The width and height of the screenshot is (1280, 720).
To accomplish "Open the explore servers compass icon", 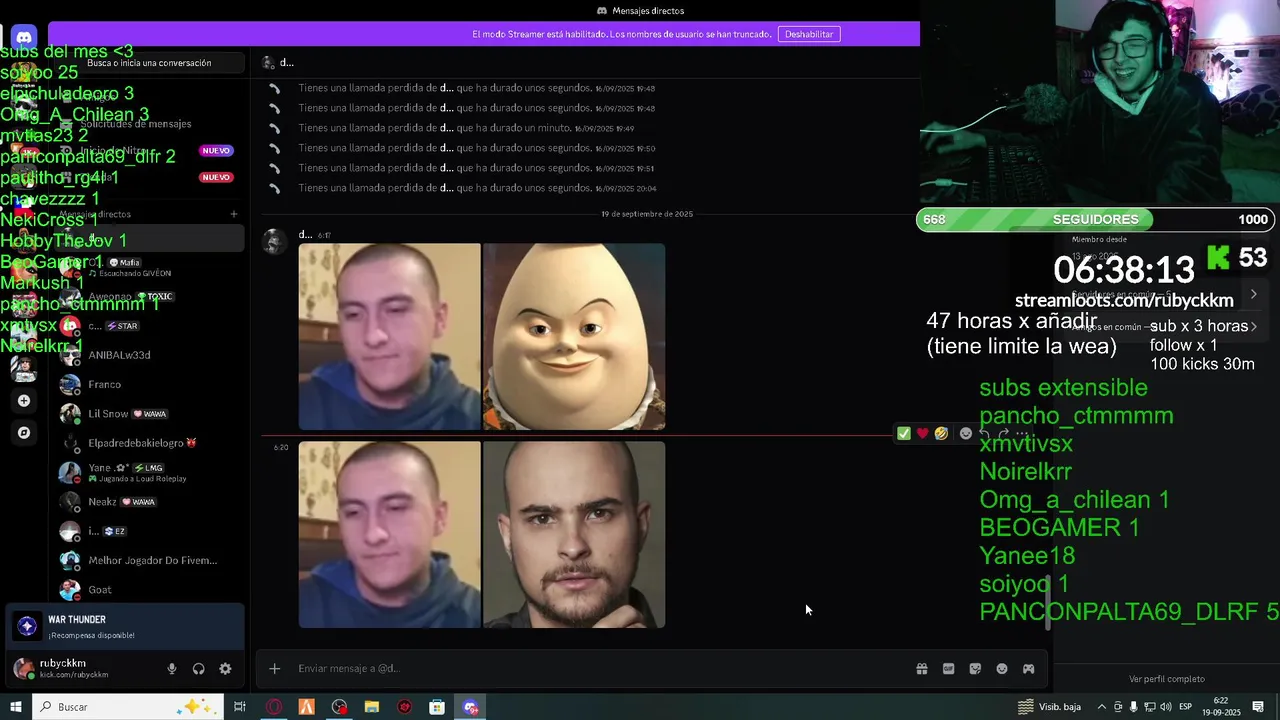I will coord(24,433).
